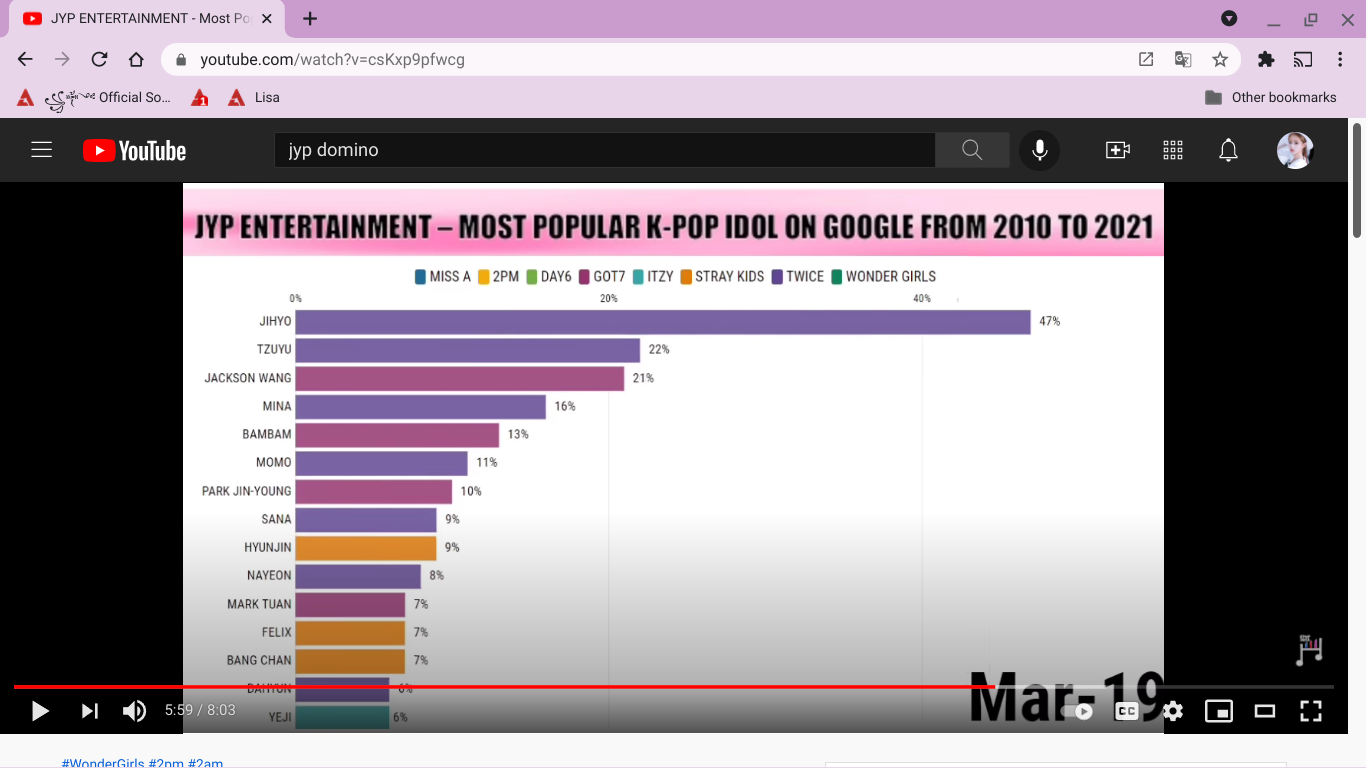Click the "47%" value label
Screen dimensions: 1366x768
(1049, 321)
